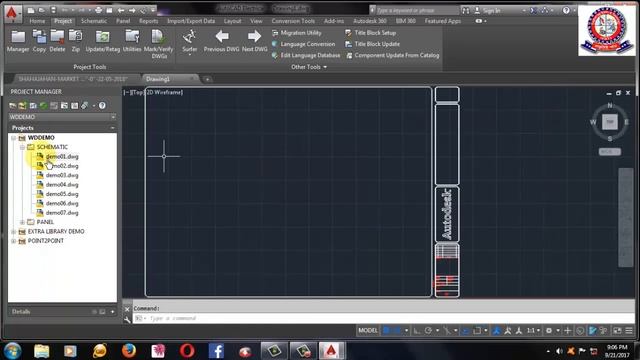
Task: Click the Copy project tool
Action: pos(39,41)
